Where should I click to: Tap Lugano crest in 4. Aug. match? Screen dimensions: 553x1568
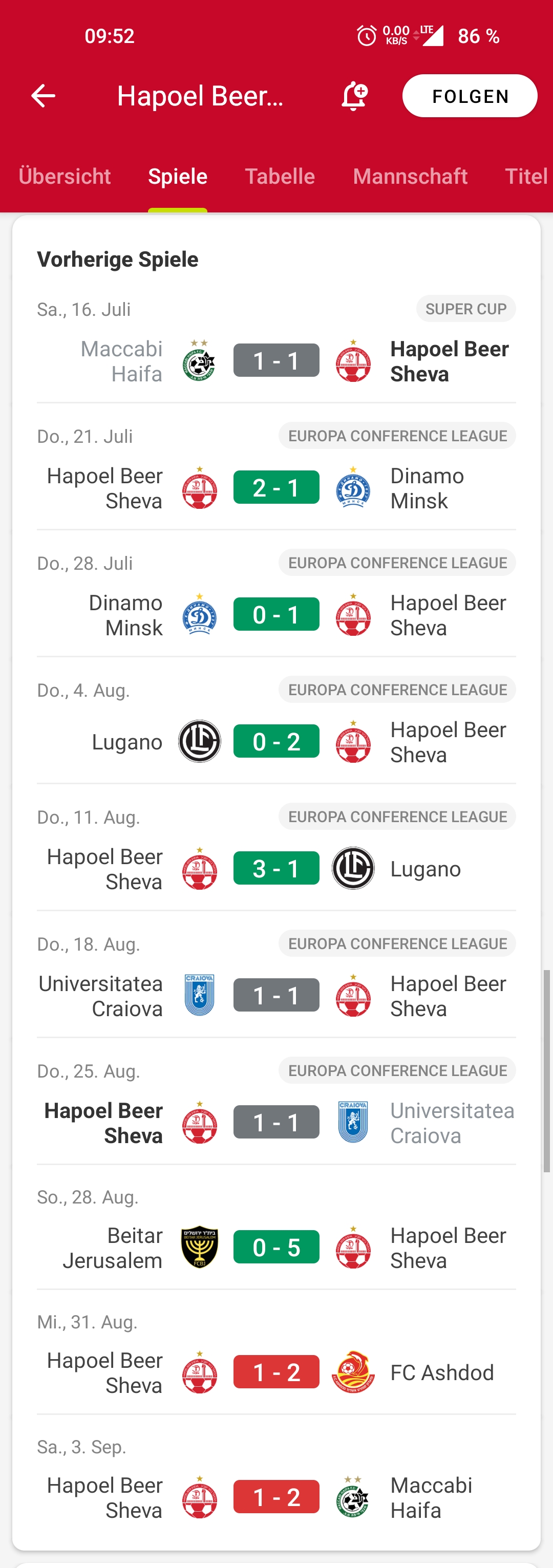coord(199,741)
